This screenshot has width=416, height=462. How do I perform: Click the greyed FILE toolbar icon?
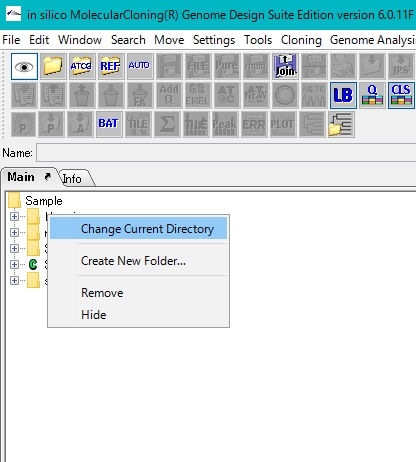pos(198,66)
